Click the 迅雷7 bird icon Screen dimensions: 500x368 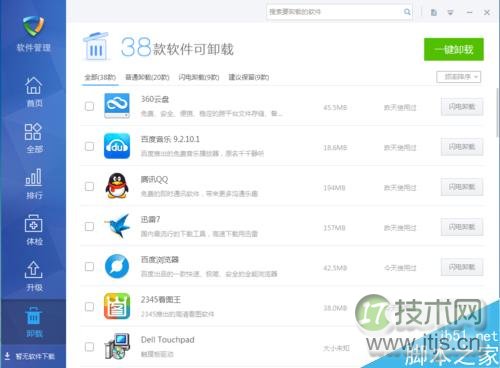pos(117,226)
